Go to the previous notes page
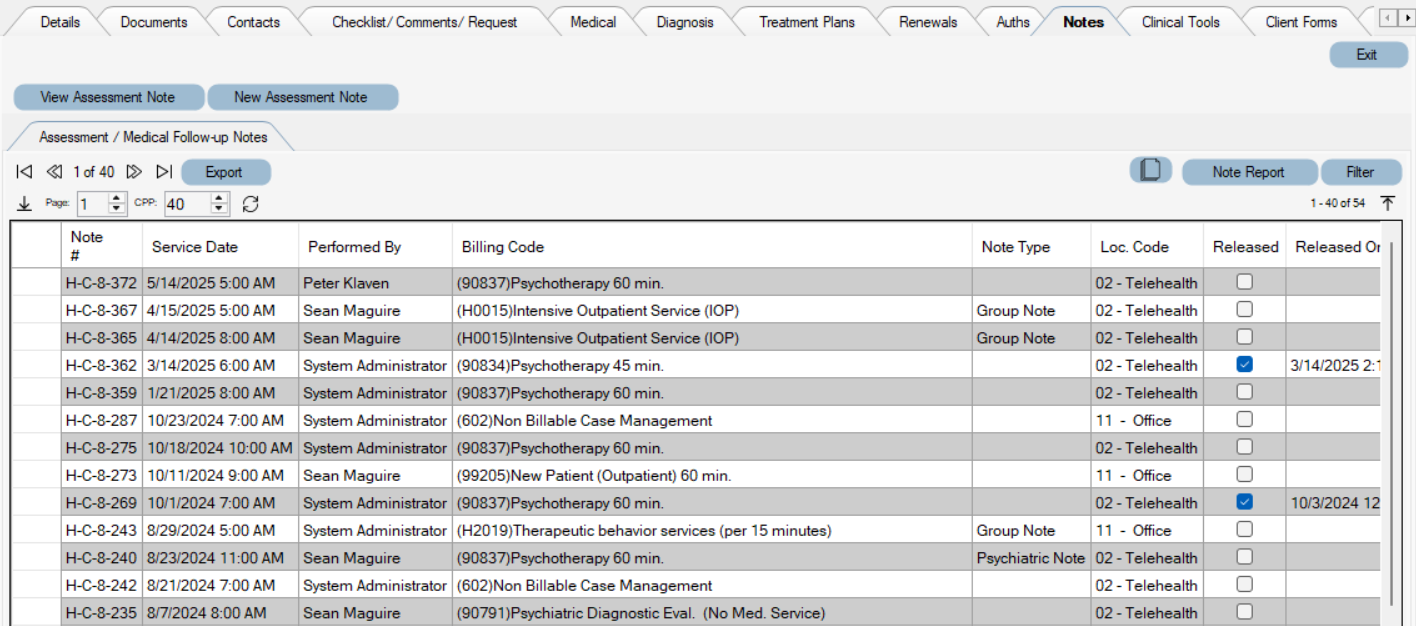1416x626 pixels. coord(54,171)
